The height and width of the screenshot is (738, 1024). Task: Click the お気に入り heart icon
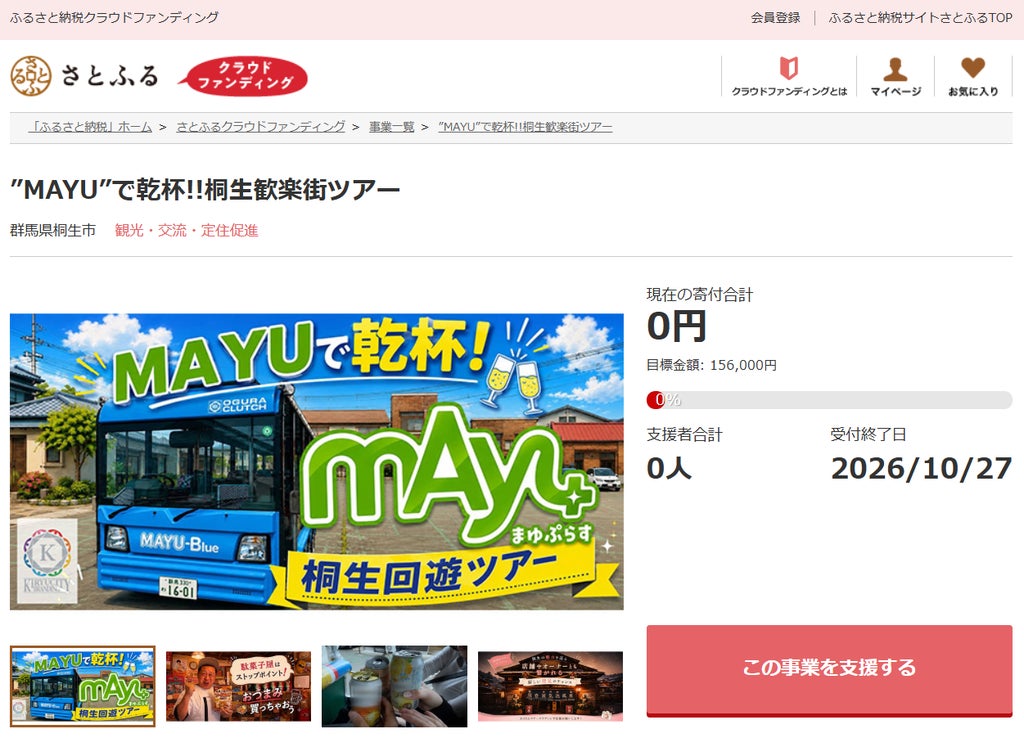973,67
